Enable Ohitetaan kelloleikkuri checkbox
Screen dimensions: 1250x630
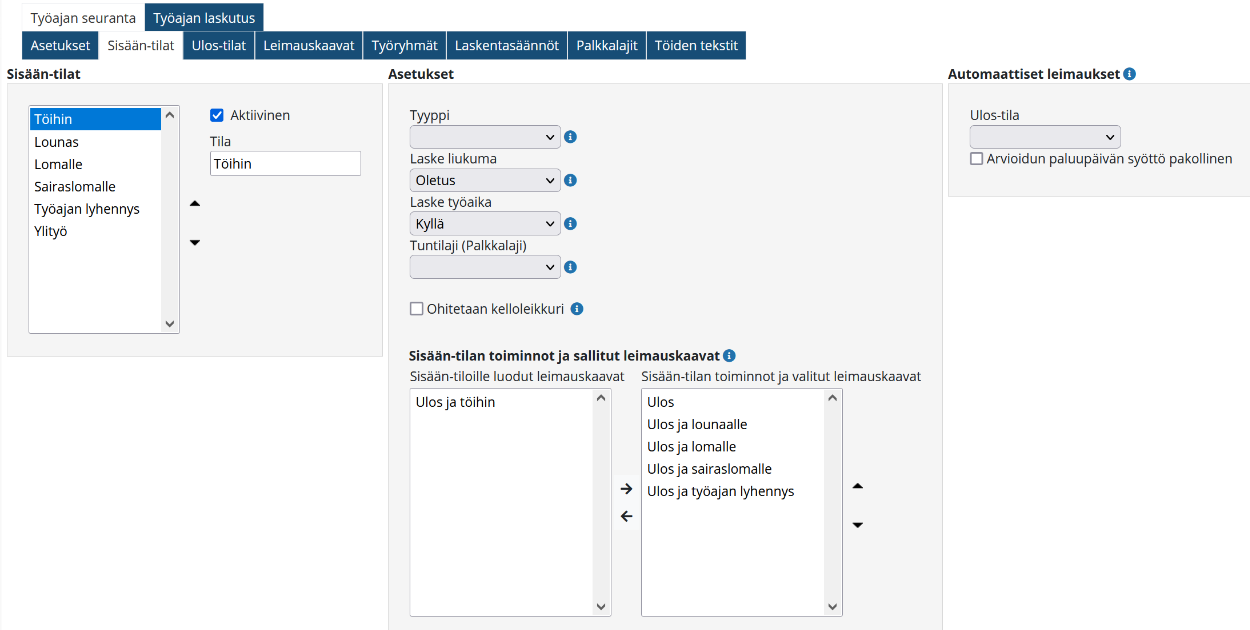[417, 309]
